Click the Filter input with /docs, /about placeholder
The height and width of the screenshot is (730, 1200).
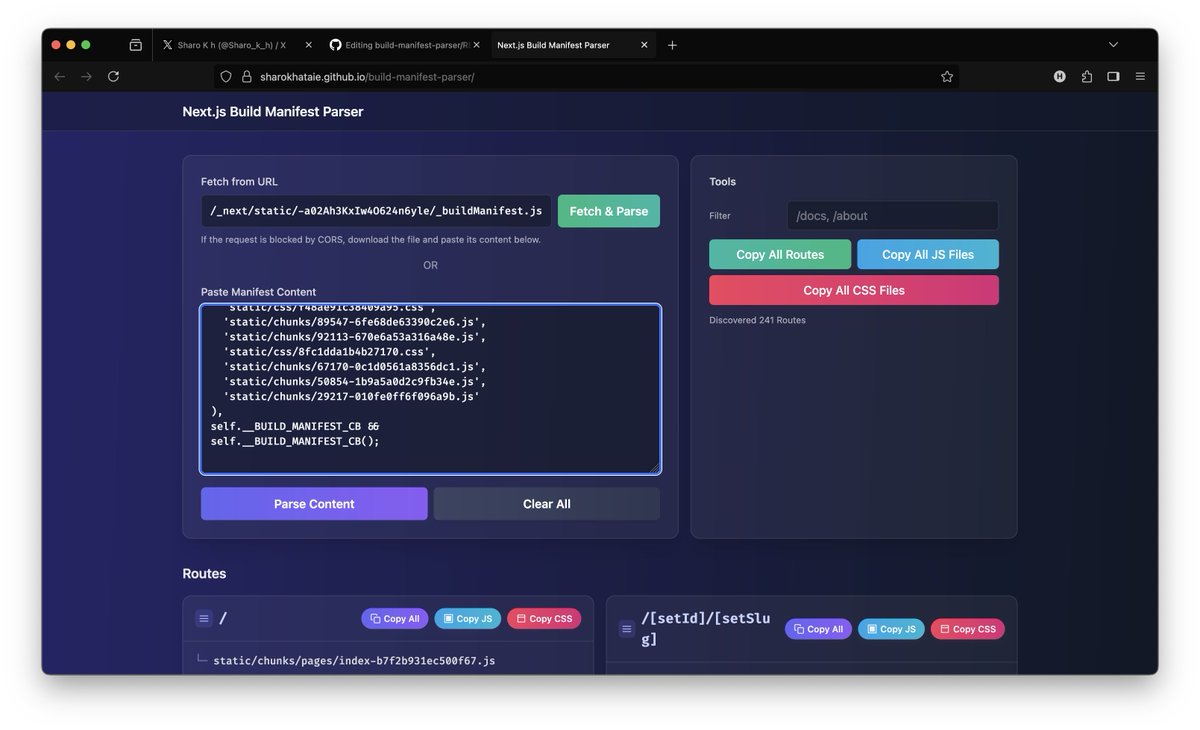(x=893, y=216)
